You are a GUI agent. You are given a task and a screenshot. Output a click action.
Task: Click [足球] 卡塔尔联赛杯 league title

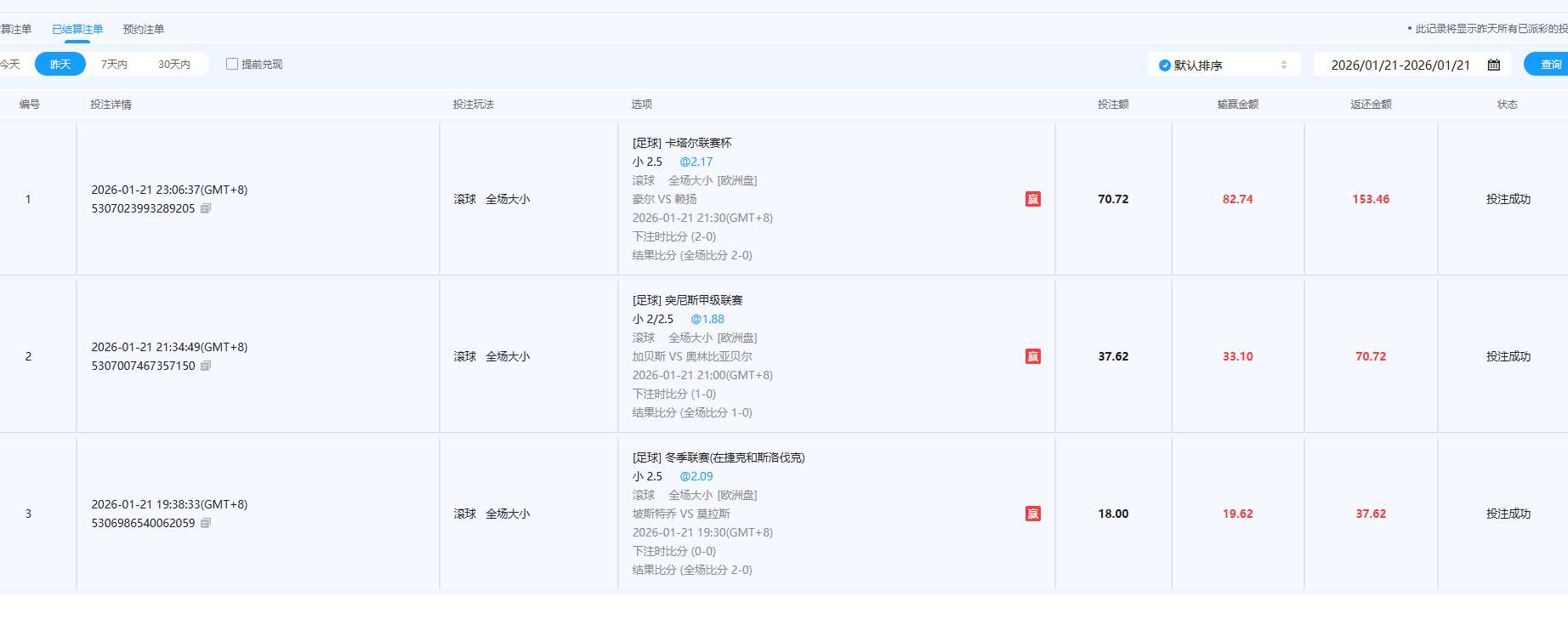(x=682, y=143)
